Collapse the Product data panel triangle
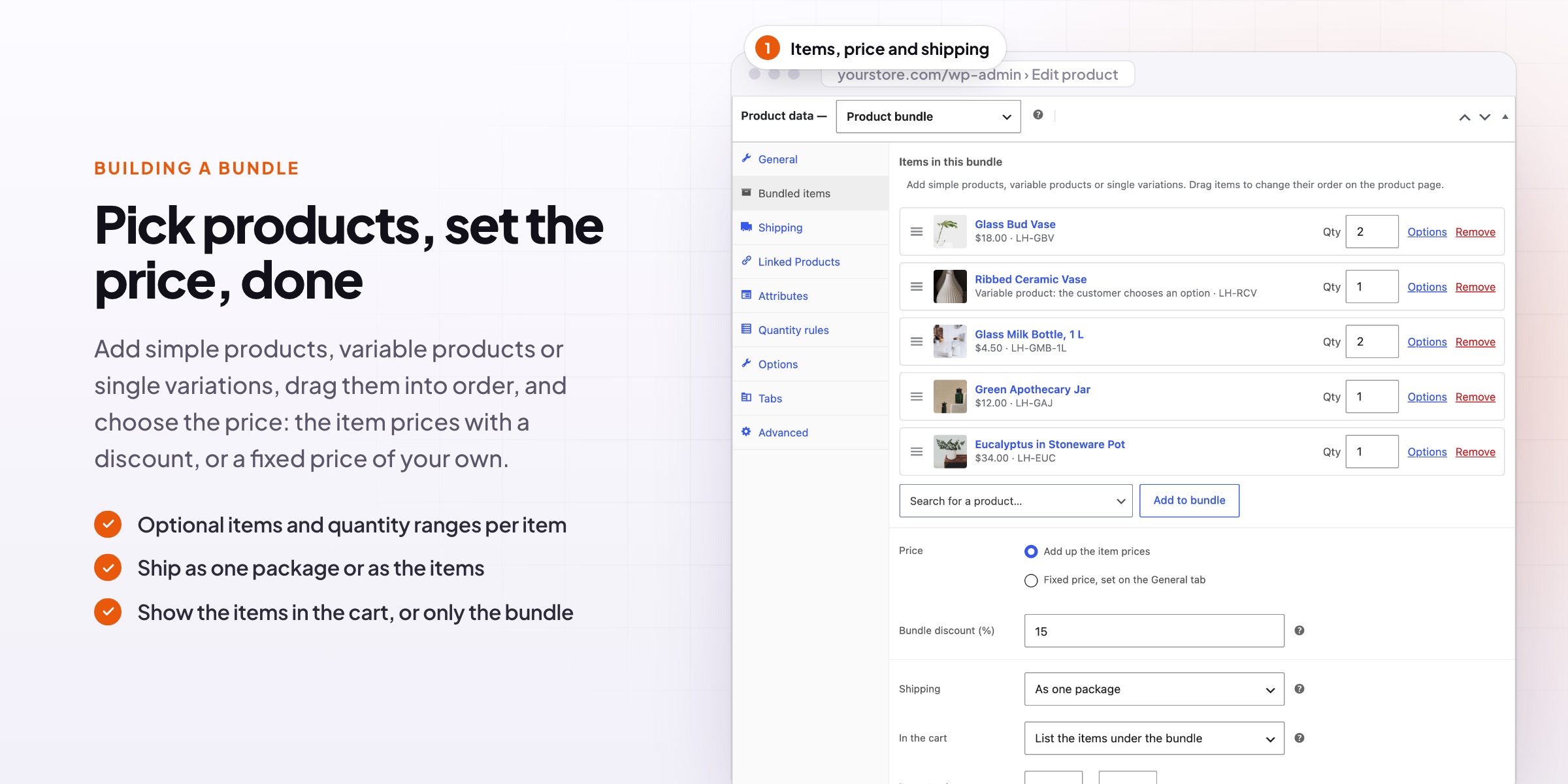This screenshot has height=784, width=1568. (x=1505, y=117)
